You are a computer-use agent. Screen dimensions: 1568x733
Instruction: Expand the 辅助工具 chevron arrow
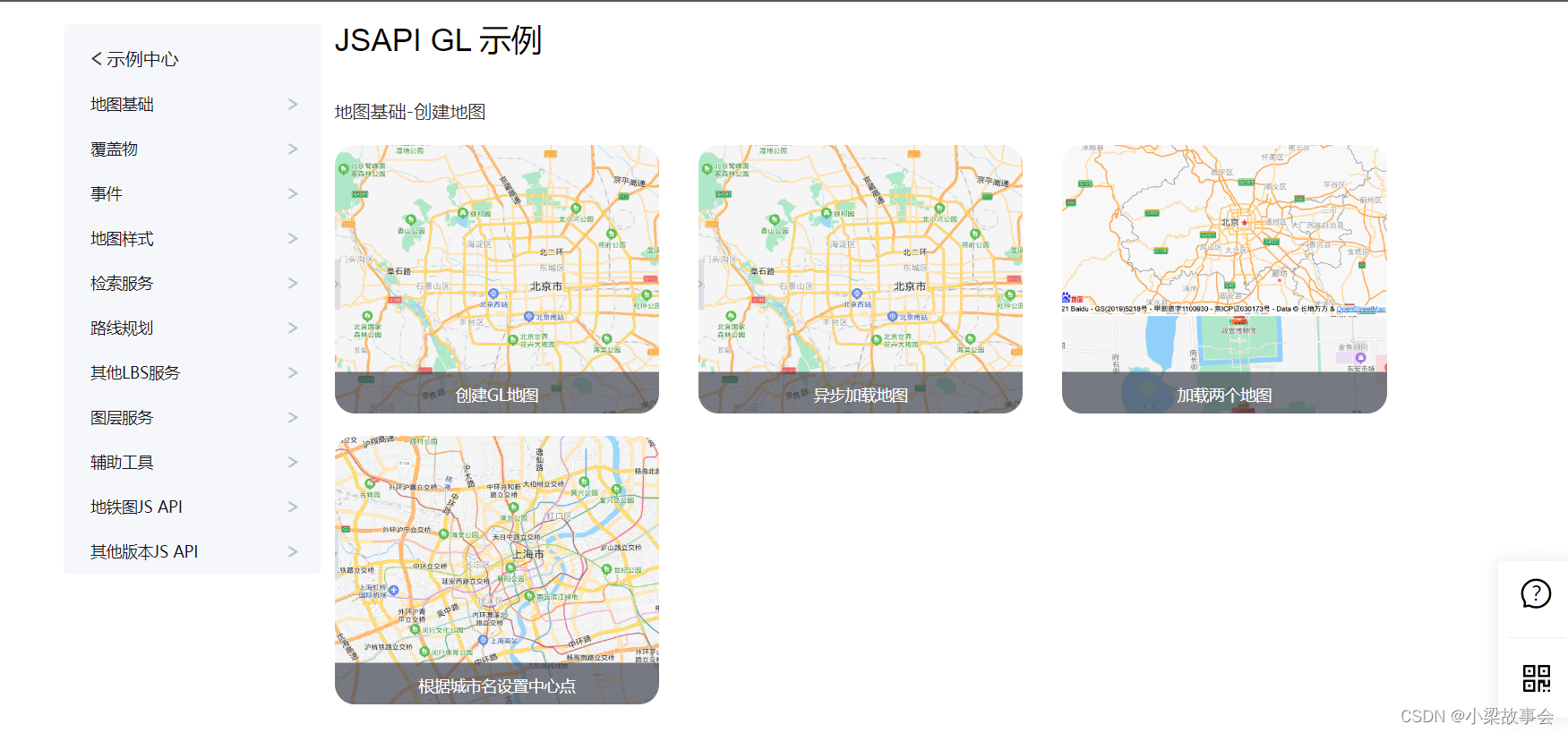tap(293, 463)
